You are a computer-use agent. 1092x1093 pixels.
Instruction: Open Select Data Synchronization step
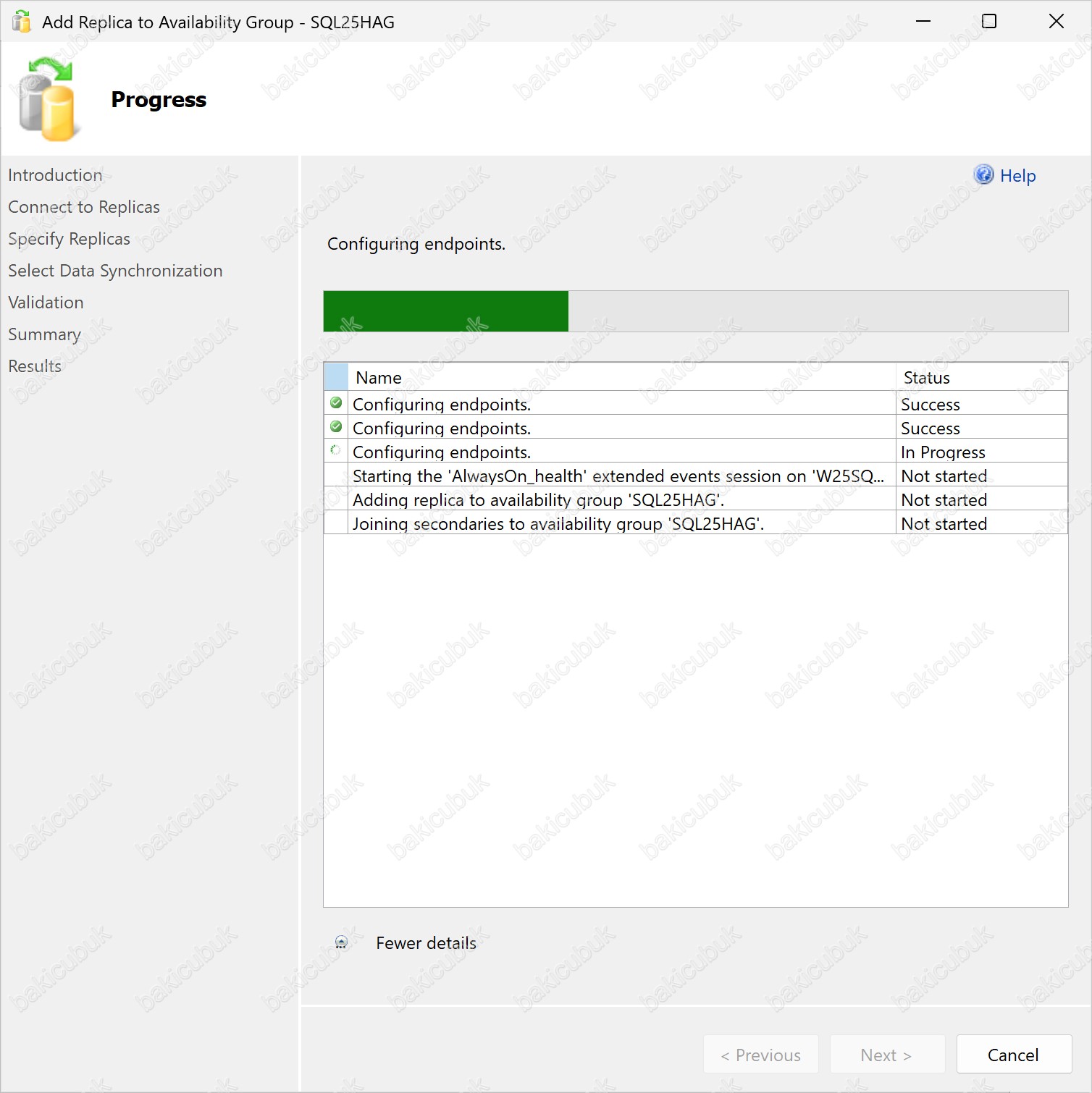[x=115, y=271]
